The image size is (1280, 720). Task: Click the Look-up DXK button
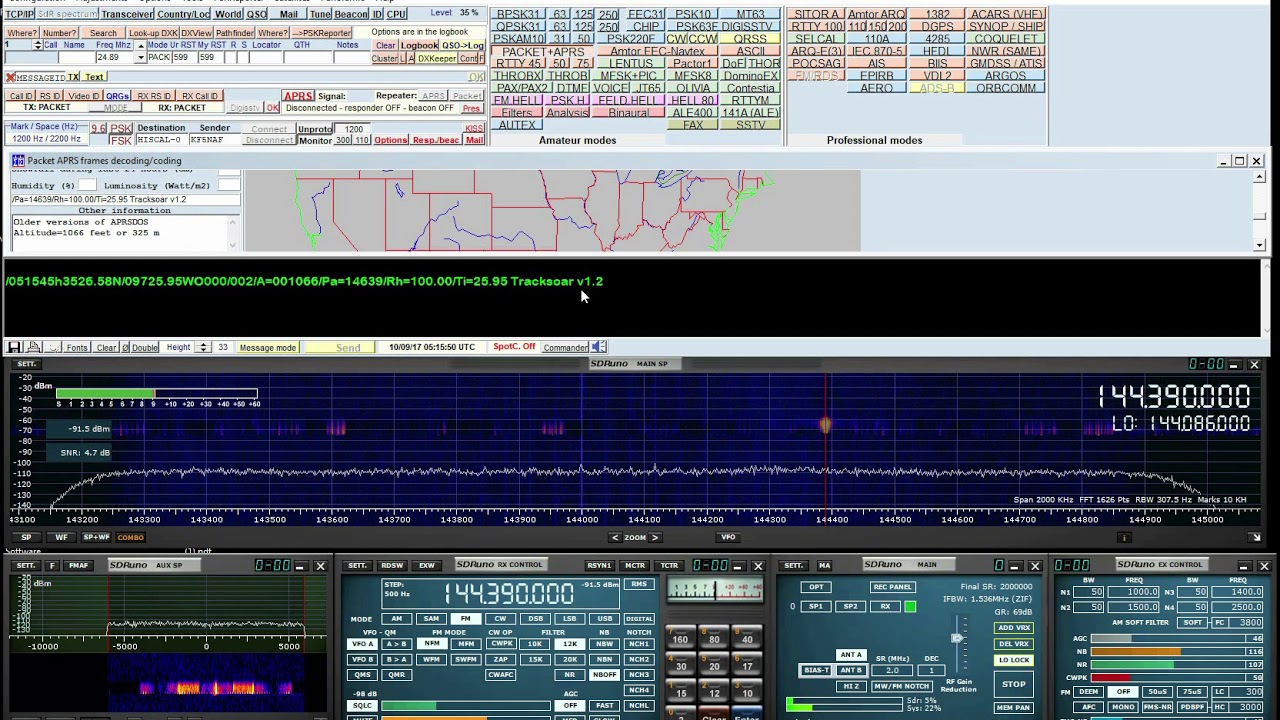pyautogui.click(x=153, y=33)
